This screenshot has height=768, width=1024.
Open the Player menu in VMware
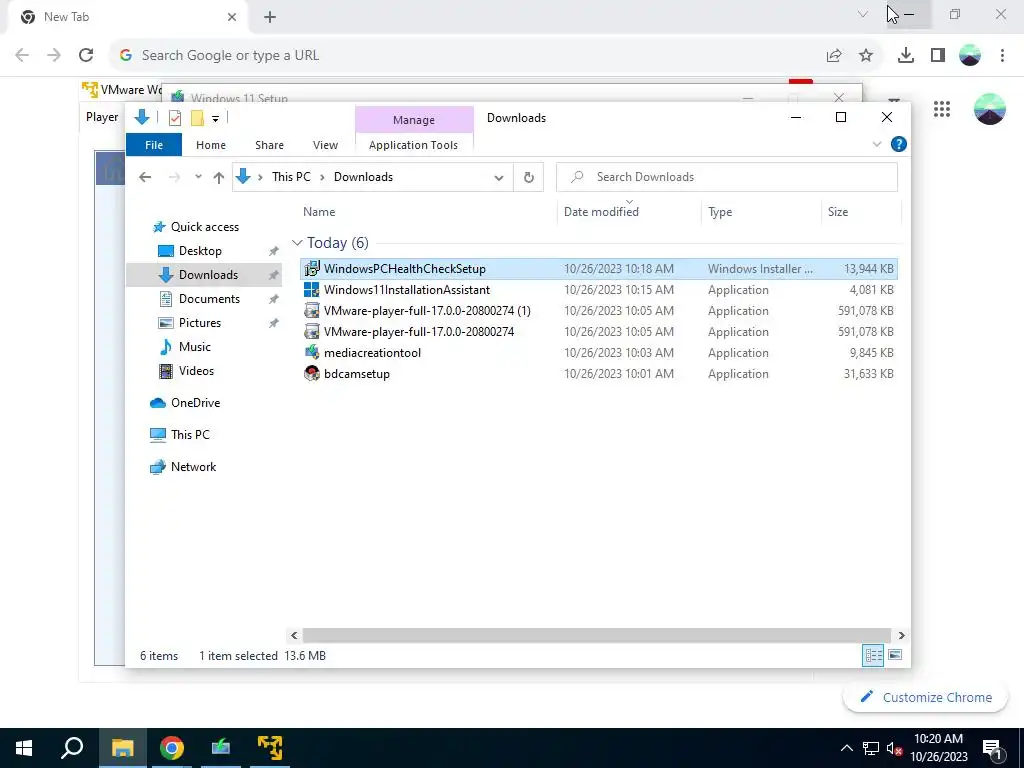click(x=103, y=117)
